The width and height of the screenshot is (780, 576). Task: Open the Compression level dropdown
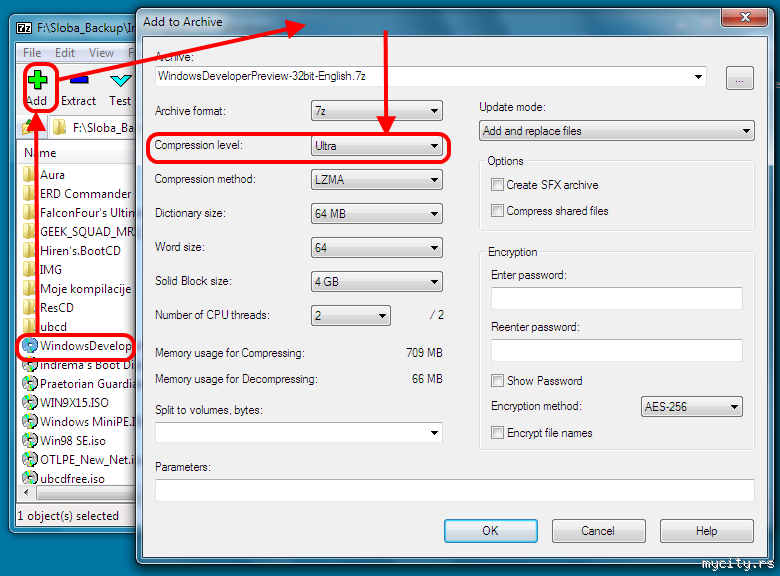tap(377, 146)
